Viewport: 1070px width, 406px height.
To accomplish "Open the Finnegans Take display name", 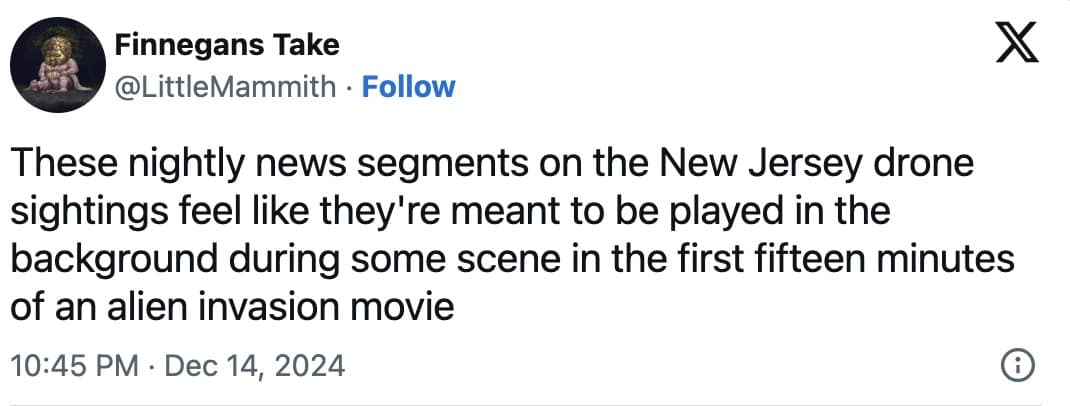I will [x=227, y=45].
